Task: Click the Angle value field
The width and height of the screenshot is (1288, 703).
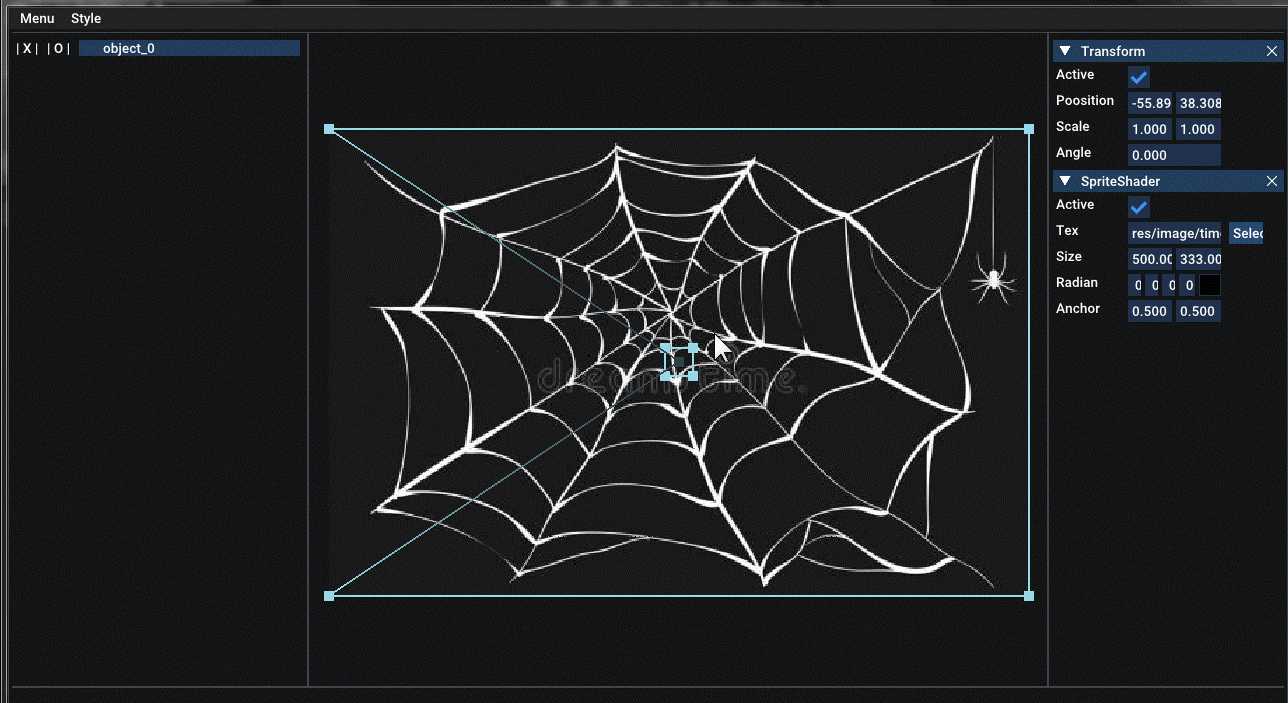Action: (1174, 155)
